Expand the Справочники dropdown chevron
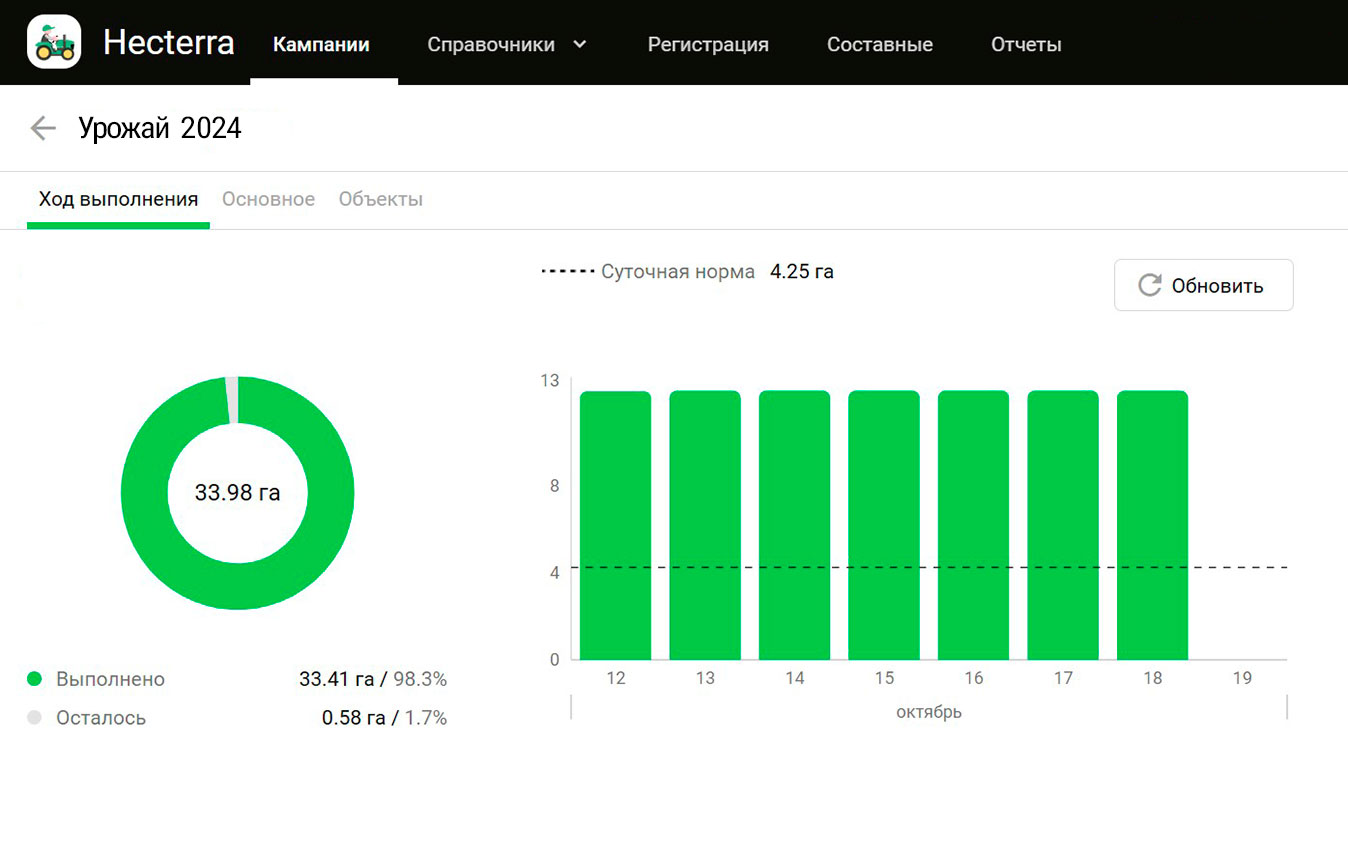 [579, 44]
